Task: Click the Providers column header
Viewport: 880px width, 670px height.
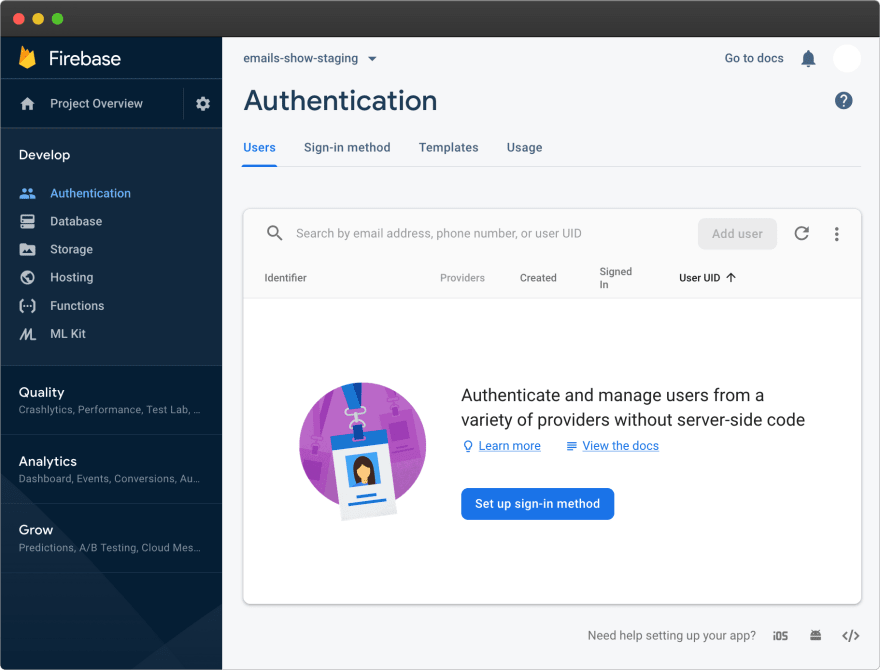Action: point(462,278)
